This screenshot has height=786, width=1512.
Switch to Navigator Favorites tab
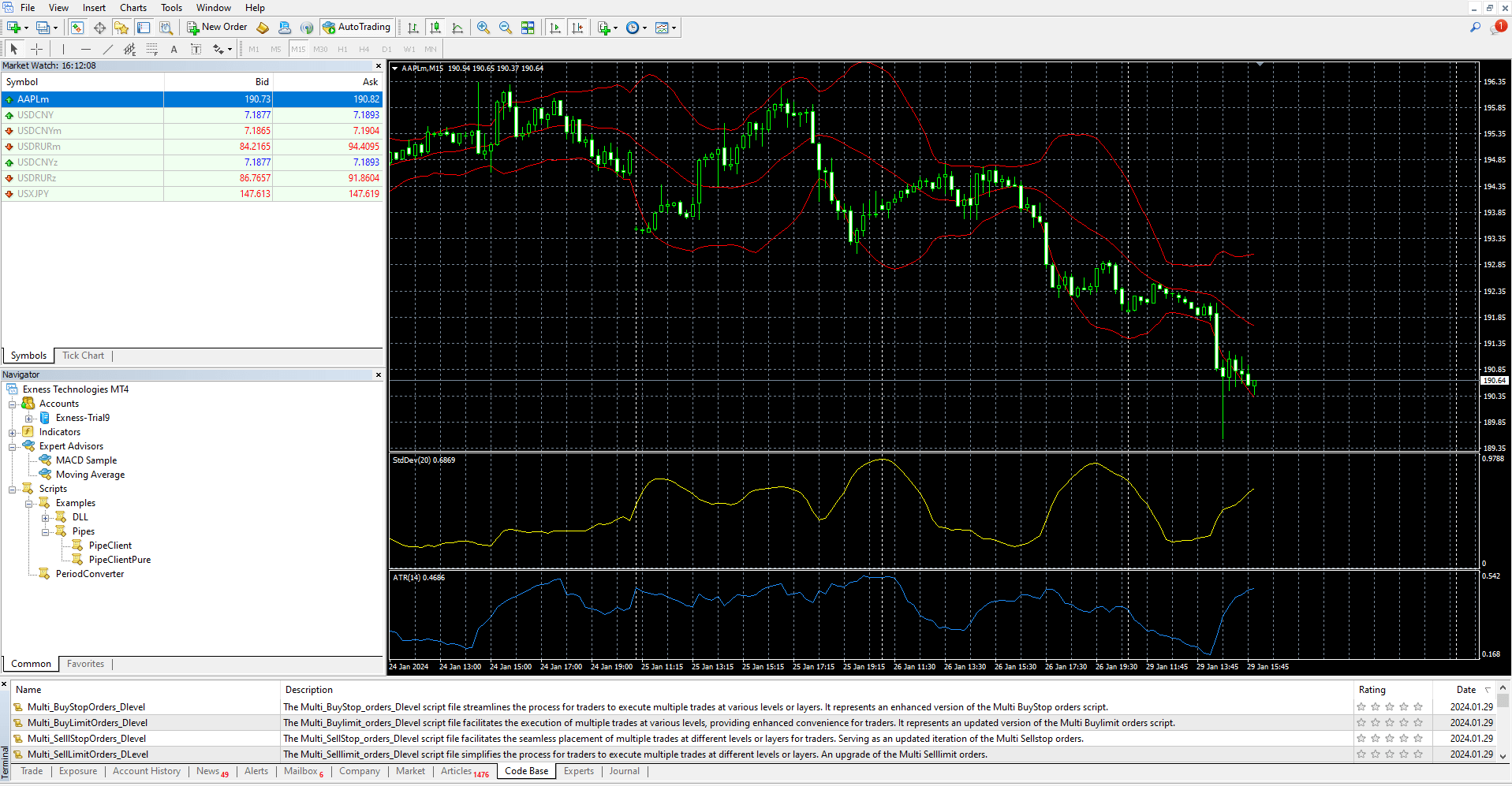[x=85, y=664]
